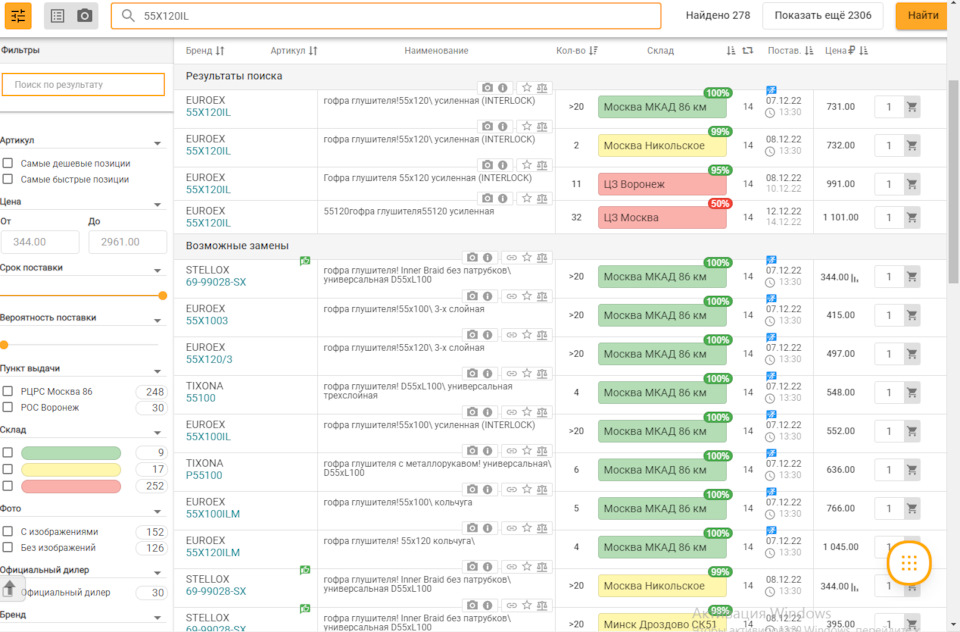Tick the 'С изображениями' photo filter

pyautogui.click(x=8, y=532)
